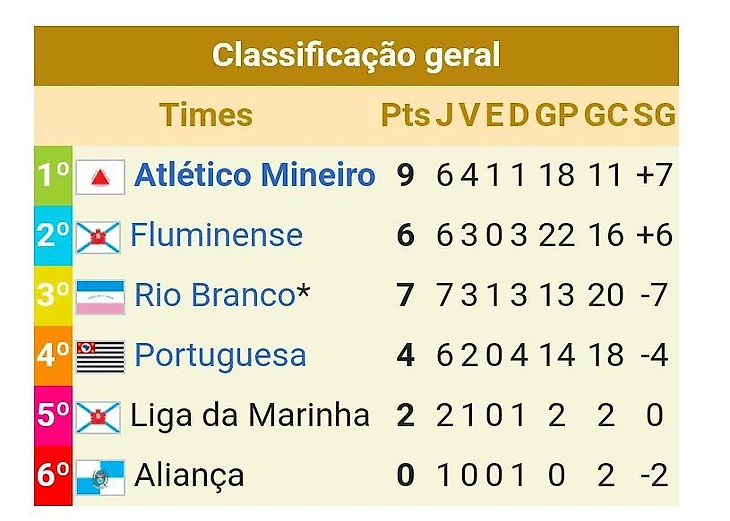Image resolution: width=730 pixels, height=521 pixels.
Task: Open the Portuguesa team link
Action: point(220,356)
